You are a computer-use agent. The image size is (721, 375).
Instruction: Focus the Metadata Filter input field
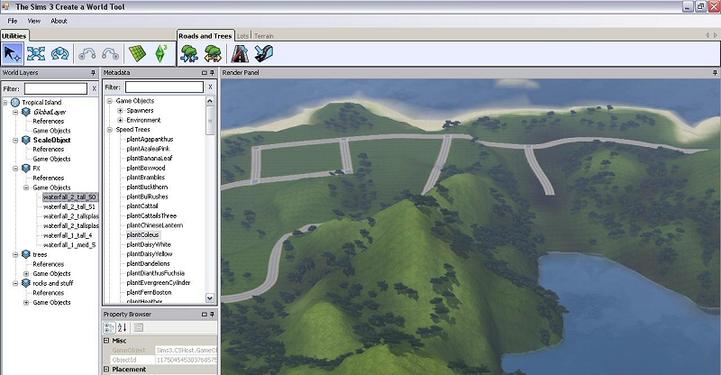click(164, 87)
